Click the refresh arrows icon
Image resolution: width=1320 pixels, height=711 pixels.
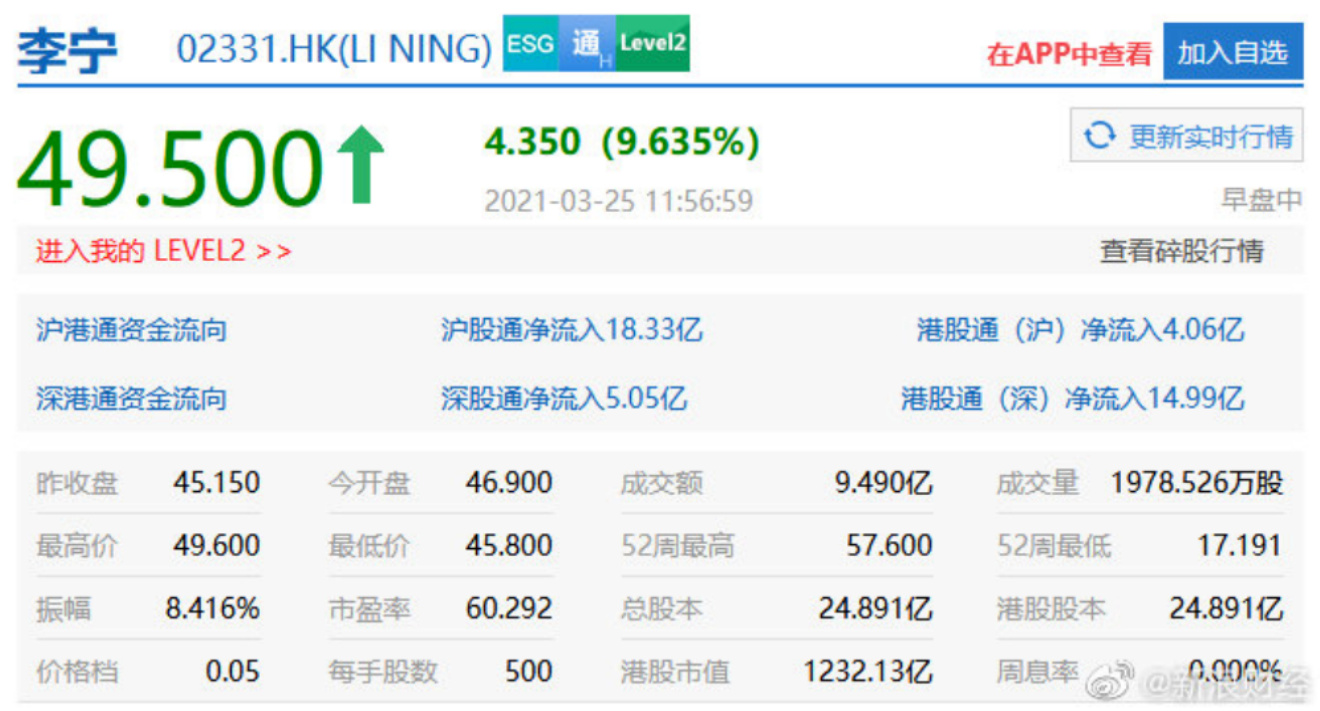(1099, 135)
